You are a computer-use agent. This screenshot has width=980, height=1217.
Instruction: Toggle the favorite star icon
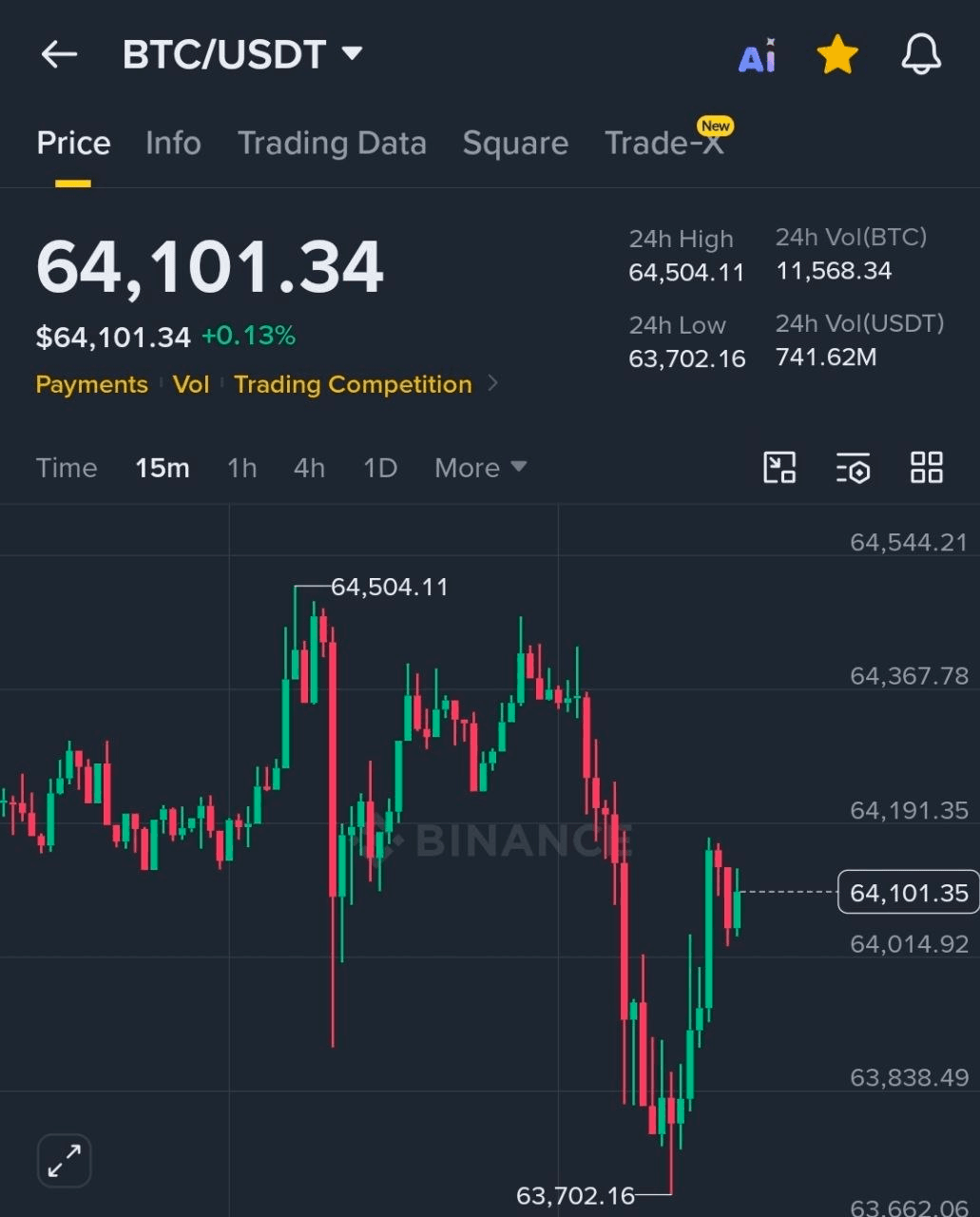point(837,54)
